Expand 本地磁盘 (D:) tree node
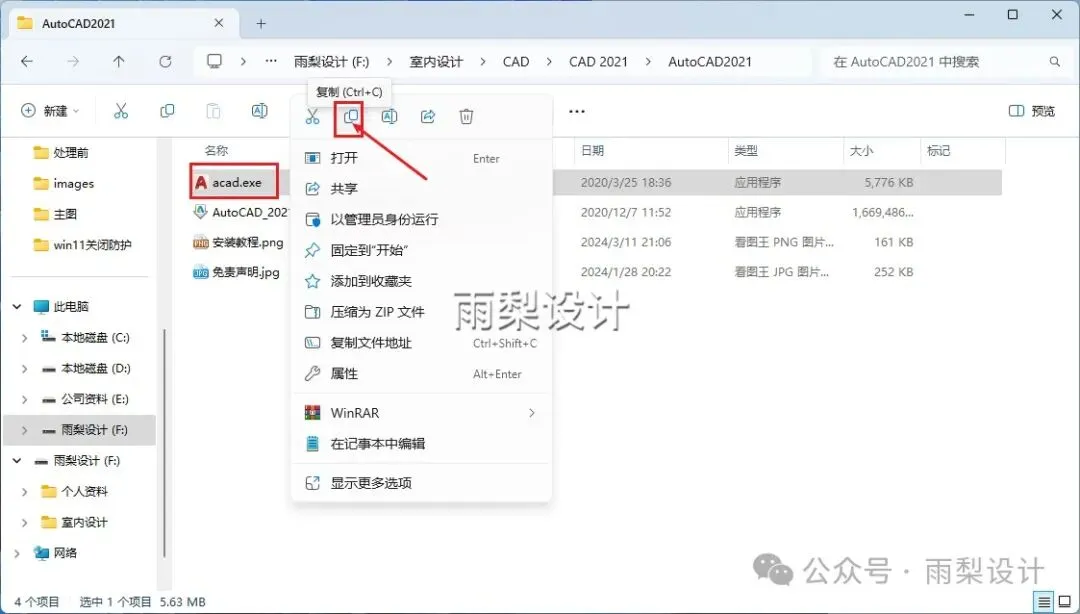1080x614 pixels. [x=25, y=369]
